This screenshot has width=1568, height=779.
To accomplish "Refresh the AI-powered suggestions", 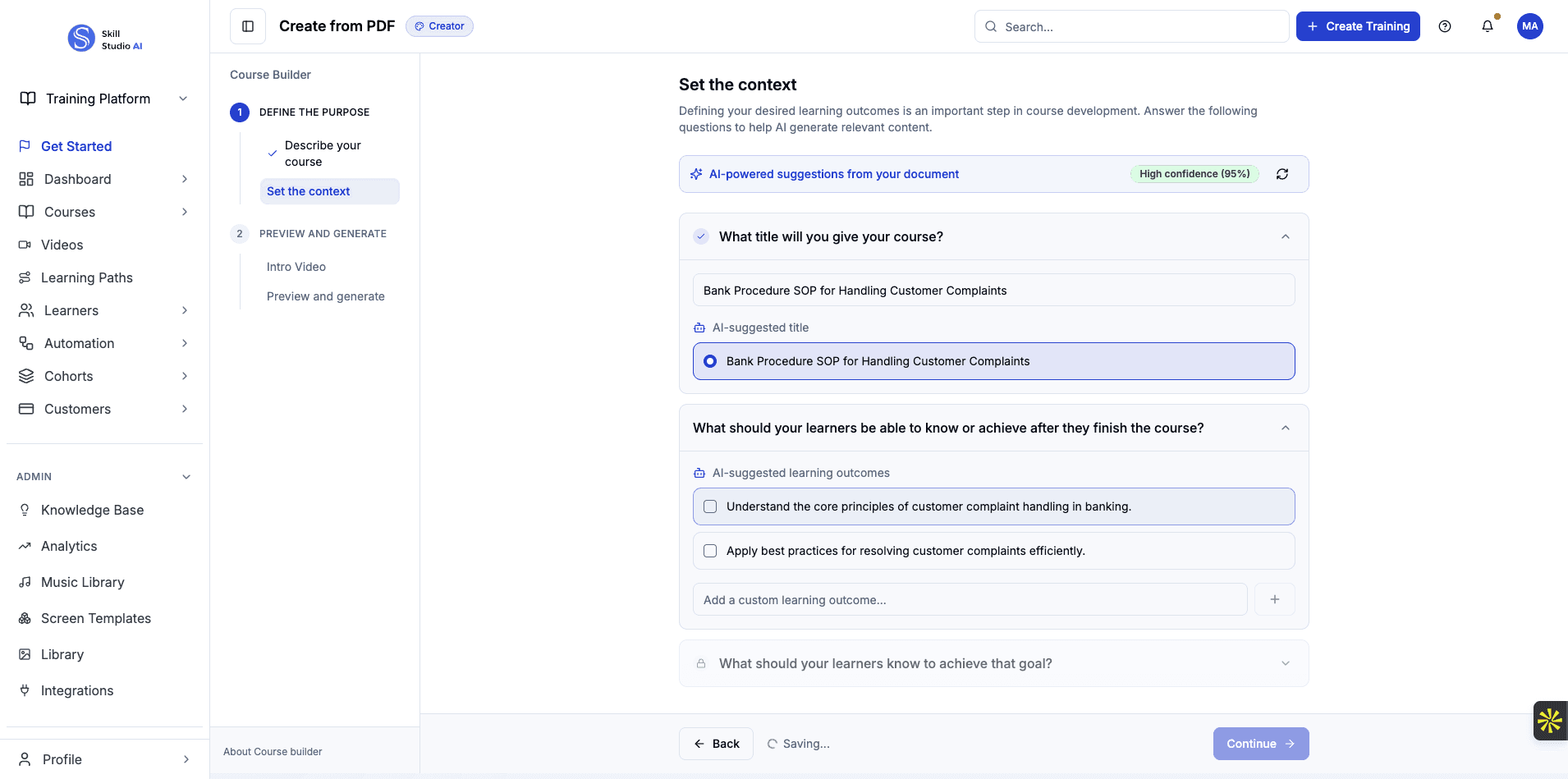I will click(1282, 173).
